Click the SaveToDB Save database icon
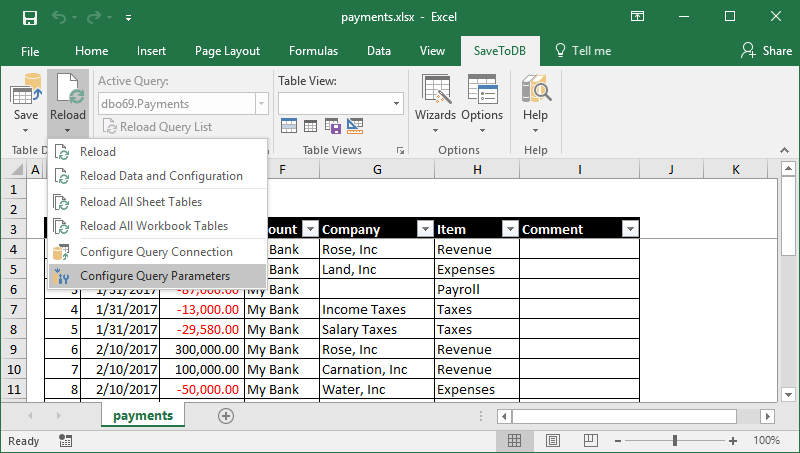Screen dimensions: 800x453 click(26, 90)
